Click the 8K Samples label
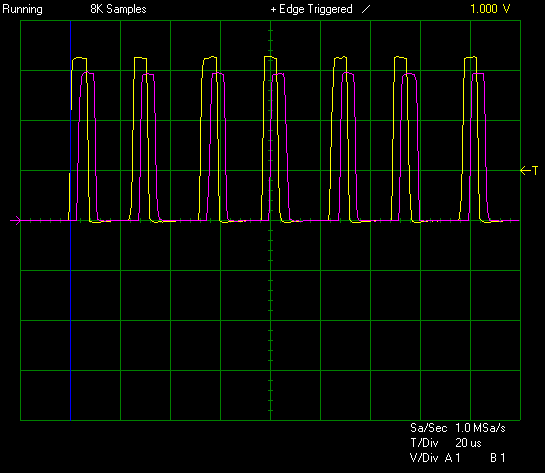Image resolution: width=545 pixels, height=473 pixels. (x=118, y=9)
